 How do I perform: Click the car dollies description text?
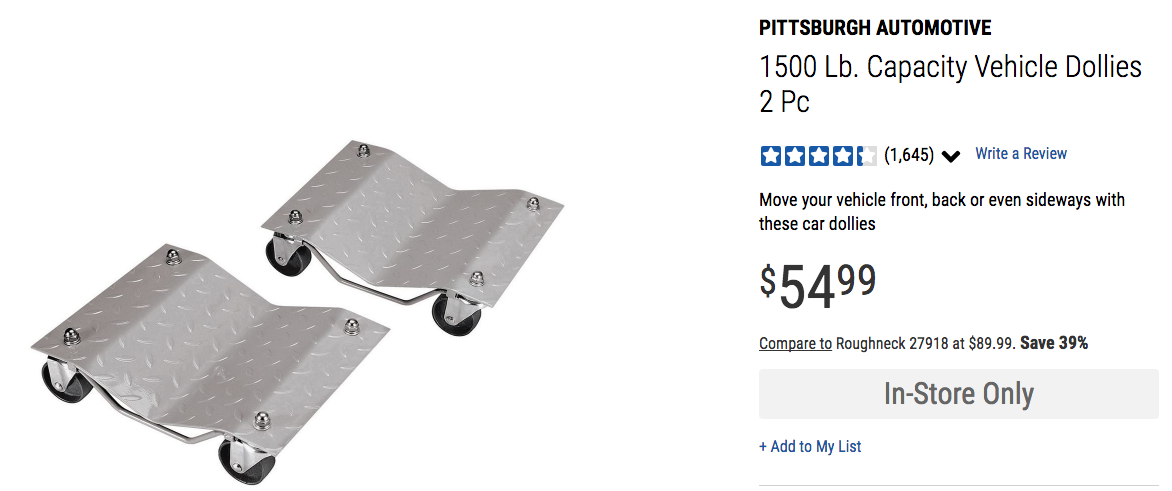pyautogui.click(x=941, y=211)
